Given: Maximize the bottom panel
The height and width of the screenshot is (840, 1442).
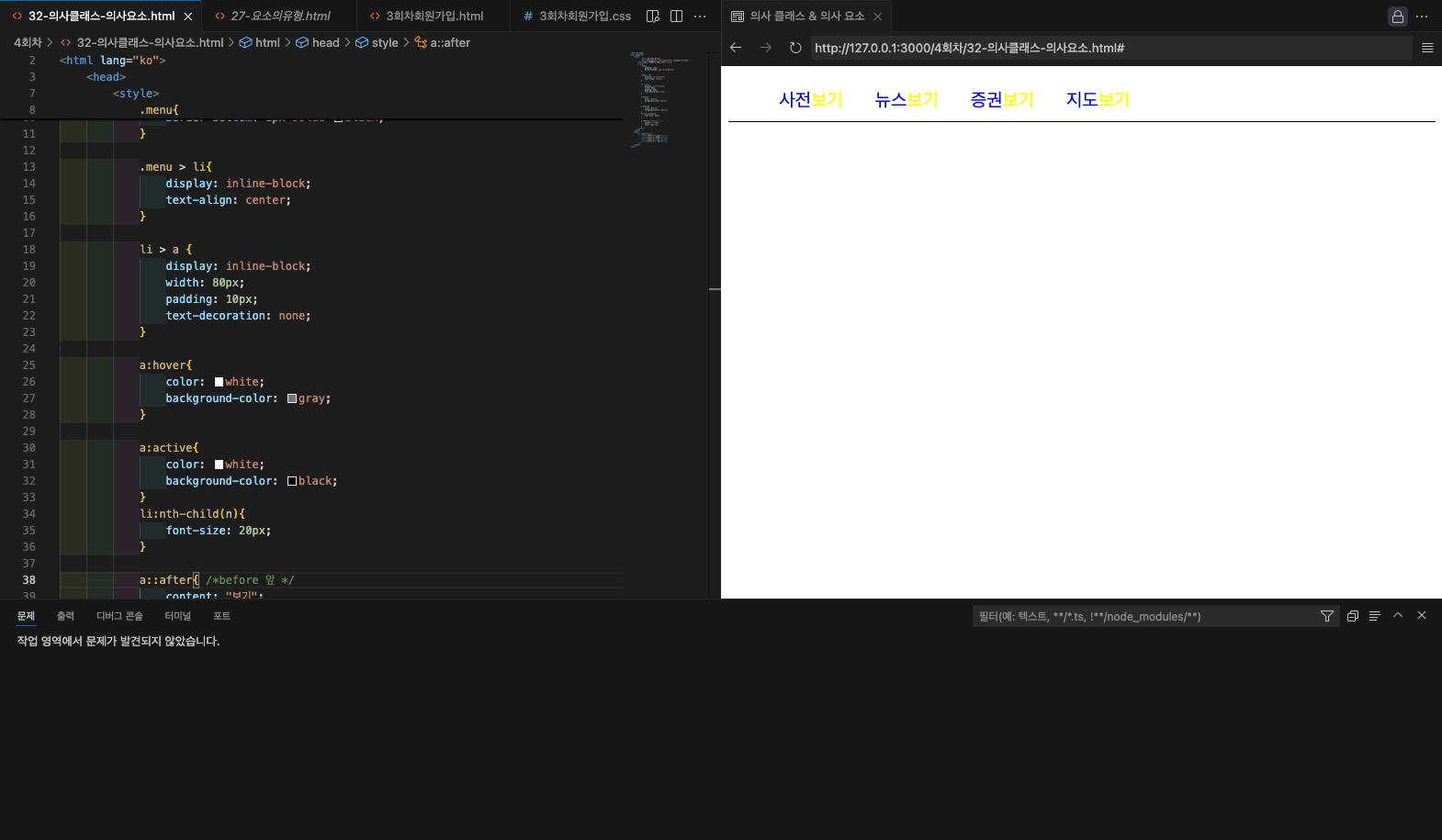Looking at the screenshot, I should (1398, 616).
